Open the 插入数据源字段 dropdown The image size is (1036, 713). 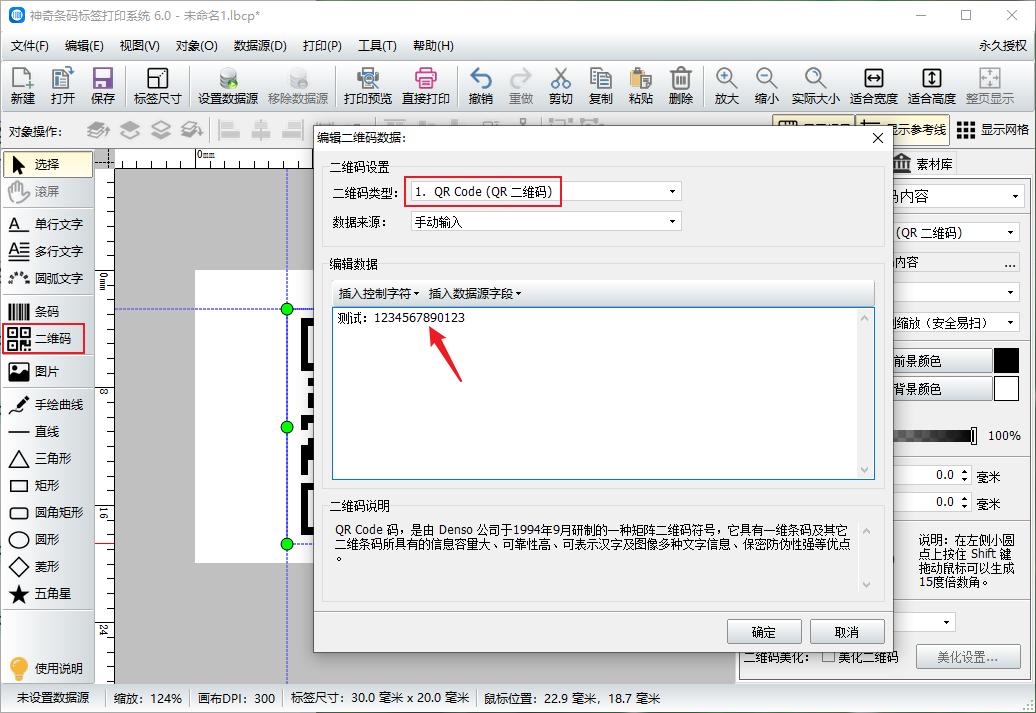pos(474,293)
